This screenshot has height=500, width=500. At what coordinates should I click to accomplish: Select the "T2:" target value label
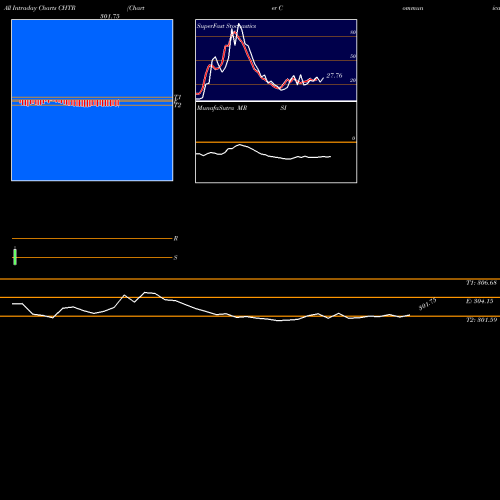(x=481, y=320)
